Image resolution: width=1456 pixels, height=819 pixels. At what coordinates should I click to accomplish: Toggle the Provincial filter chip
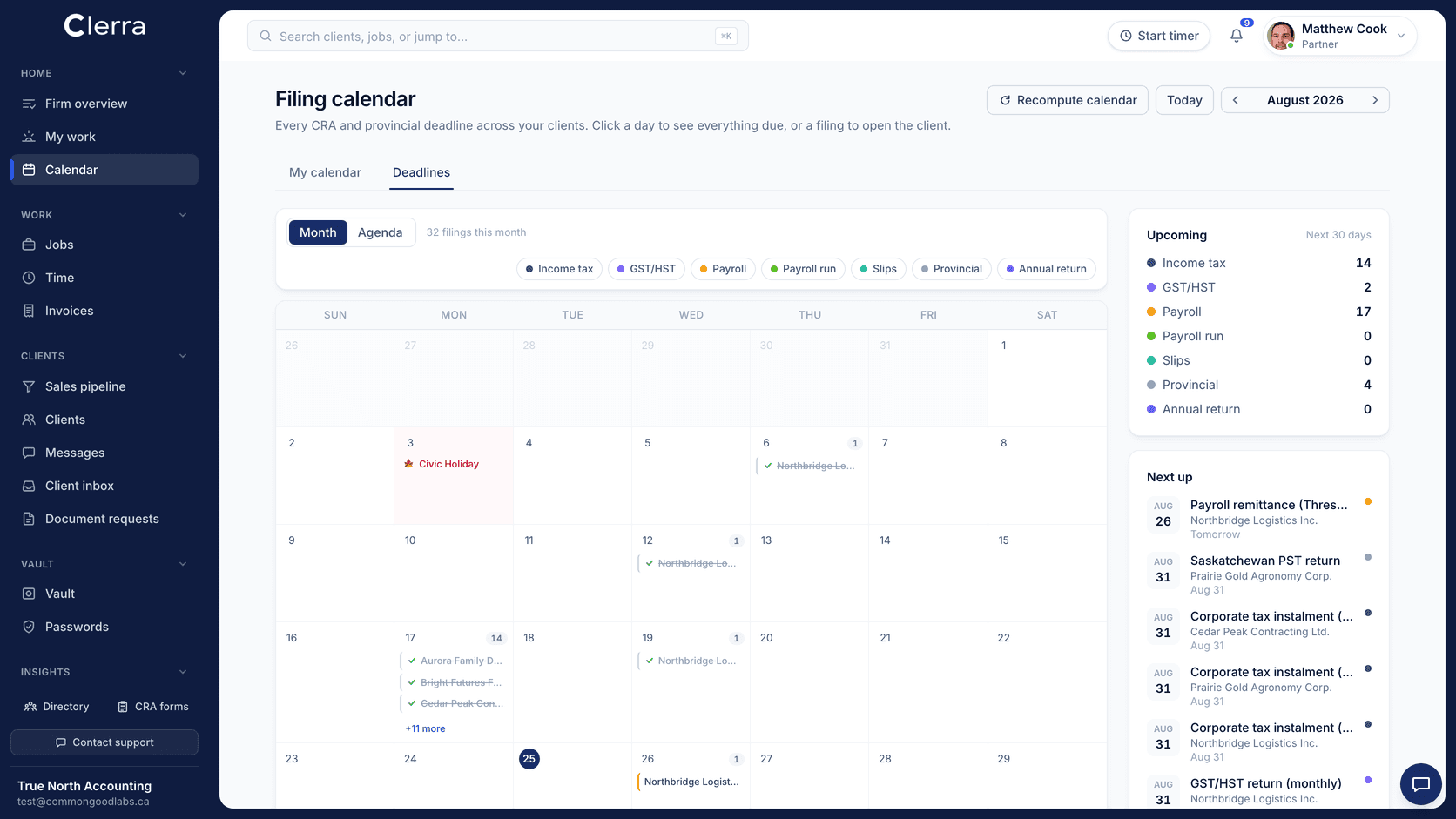(952, 269)
